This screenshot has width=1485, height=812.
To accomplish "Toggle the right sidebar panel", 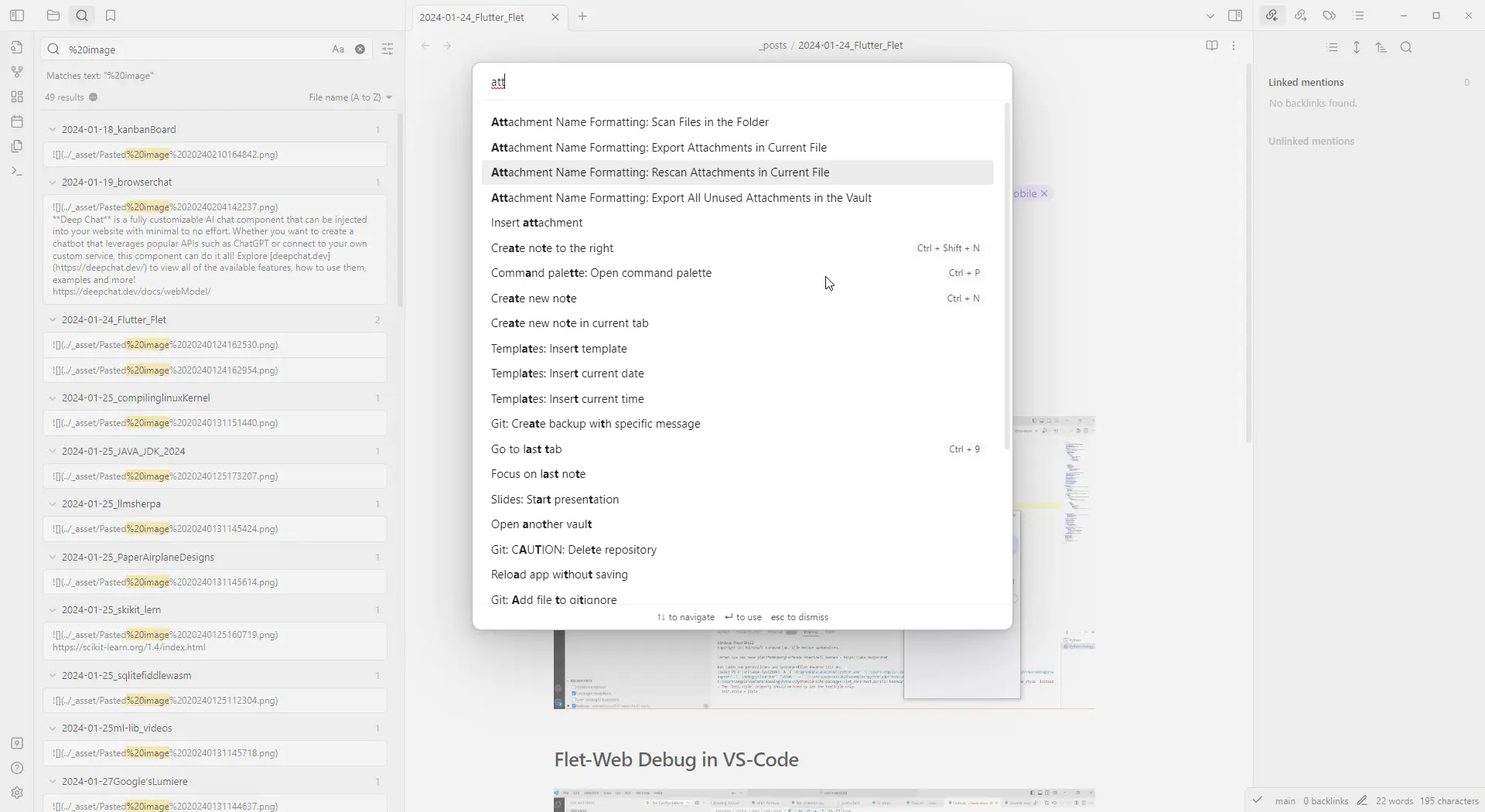I will point(1235,15).
